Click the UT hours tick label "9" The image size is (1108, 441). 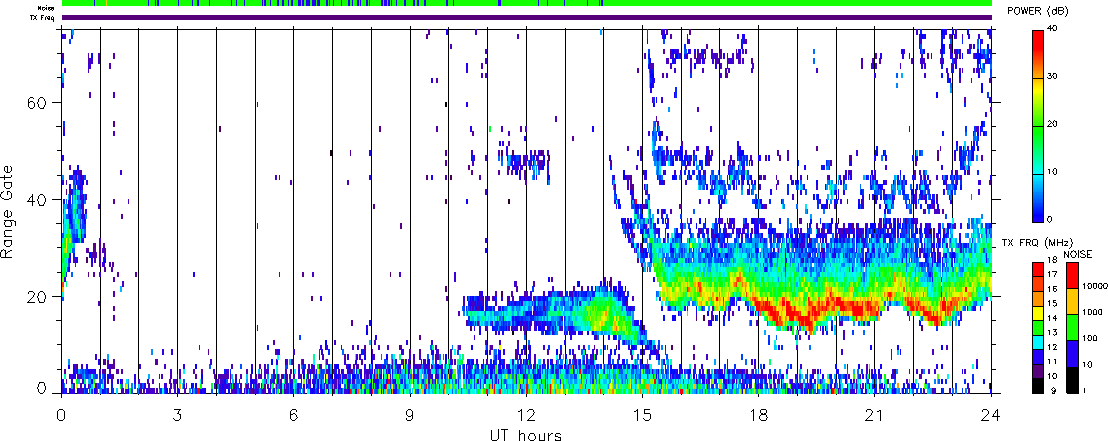coord(410,416)
